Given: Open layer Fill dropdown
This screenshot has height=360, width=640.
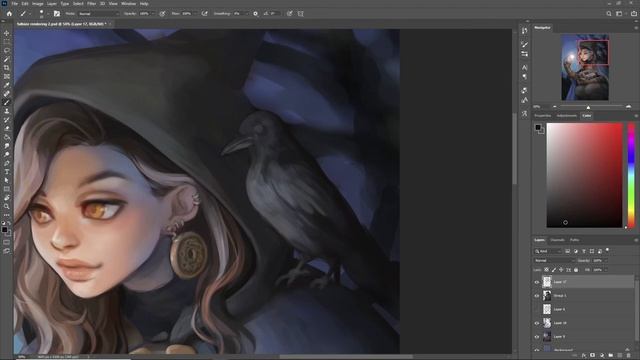Looking at the screenshot, I should coord(606,270).
